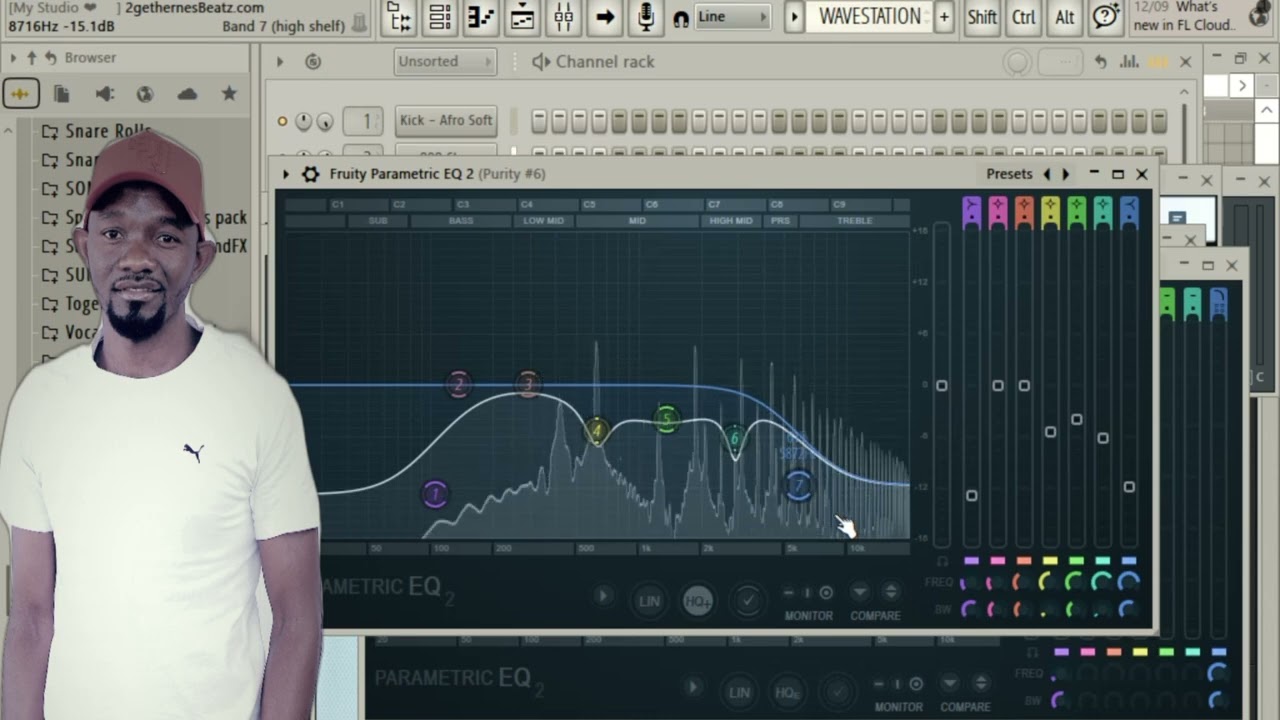The width and height of the screenshot is (1280, 720).
Task: Select the Browser cloud tab
Action: click(187, 94)
